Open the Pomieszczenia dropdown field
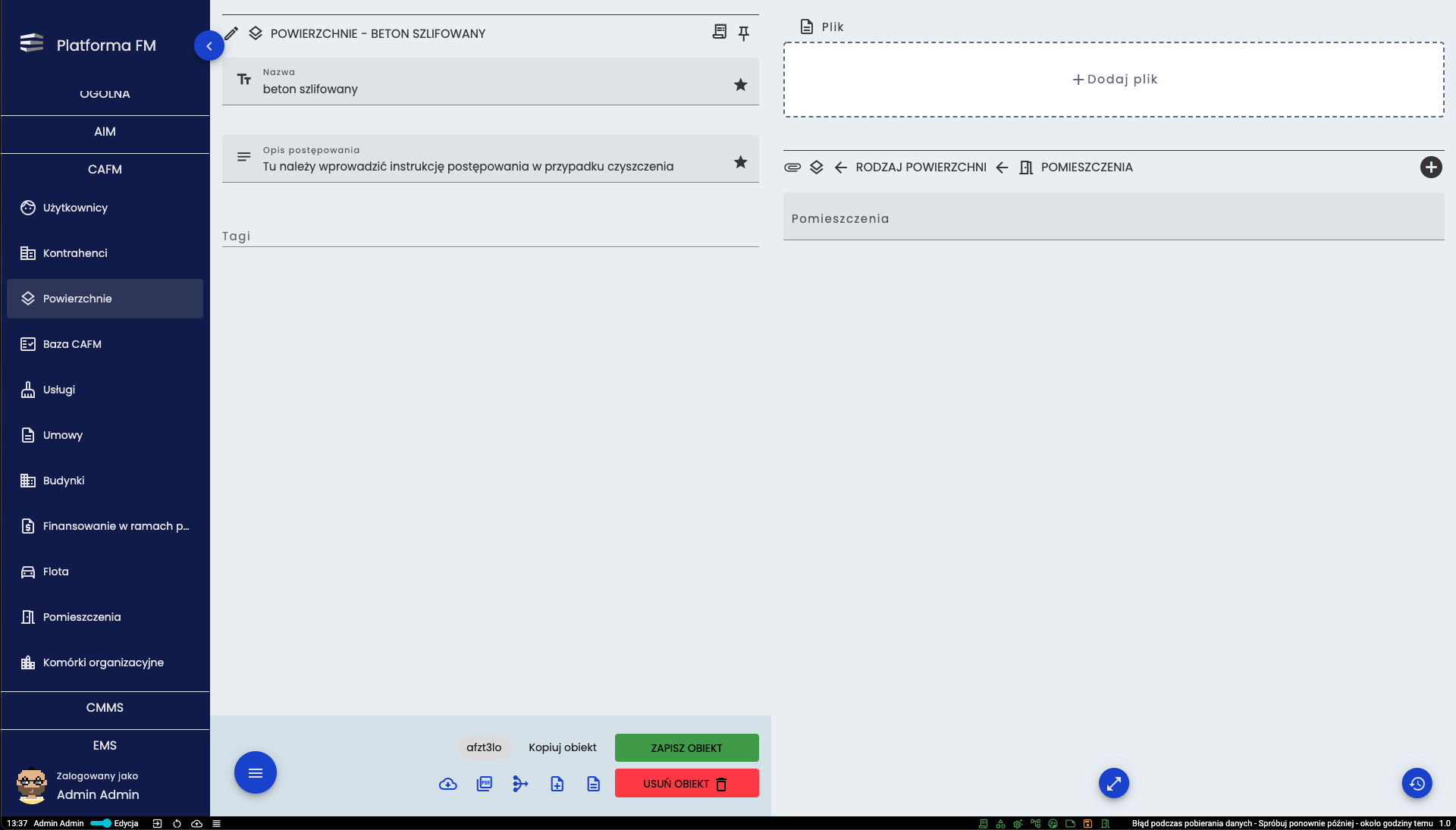The image size is (1456, 830). coord(1113,217)
